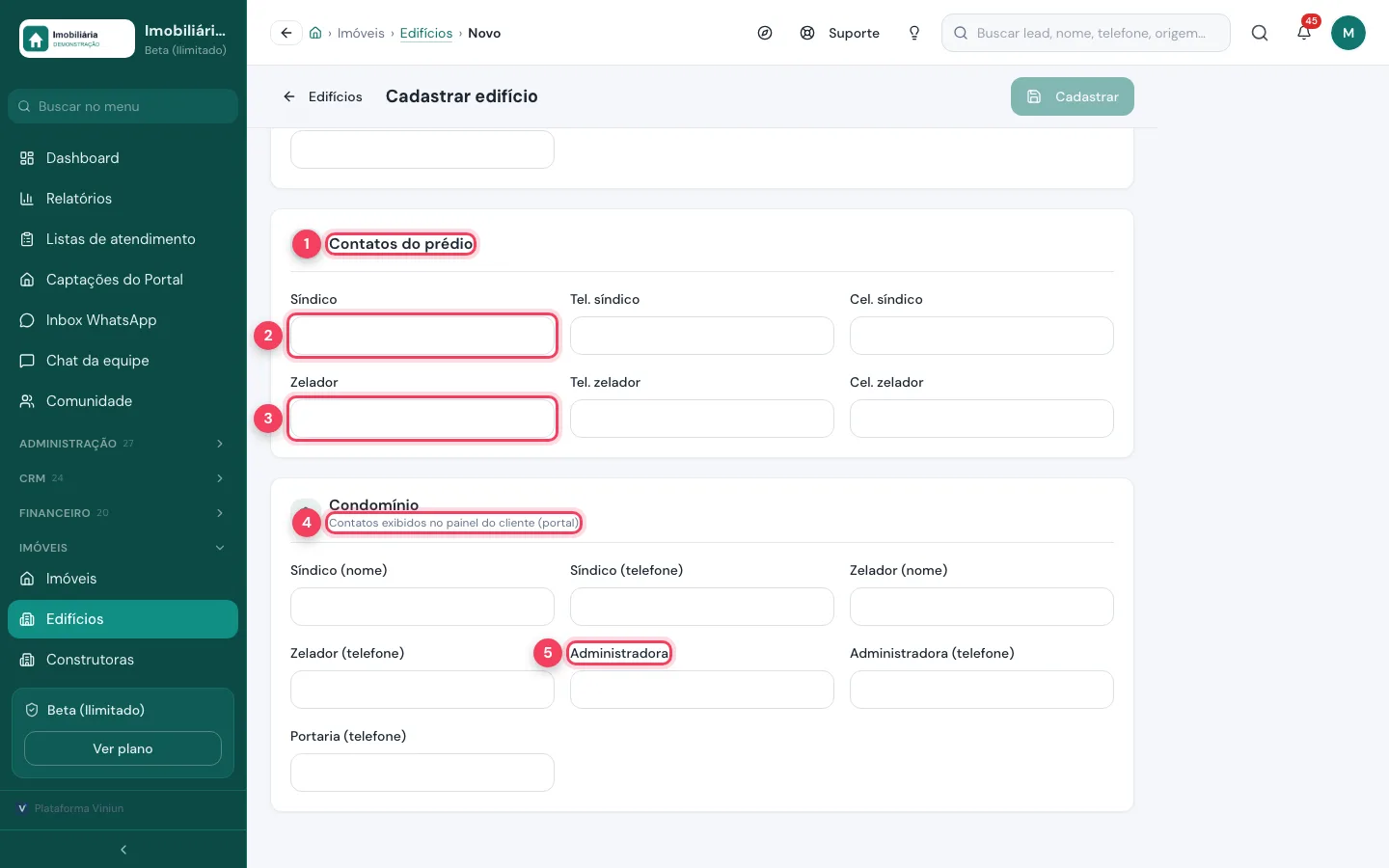Click the Imóveis breadcrumb link
The height and width of the screenshot is (868, 1389).
coord(361,33)
